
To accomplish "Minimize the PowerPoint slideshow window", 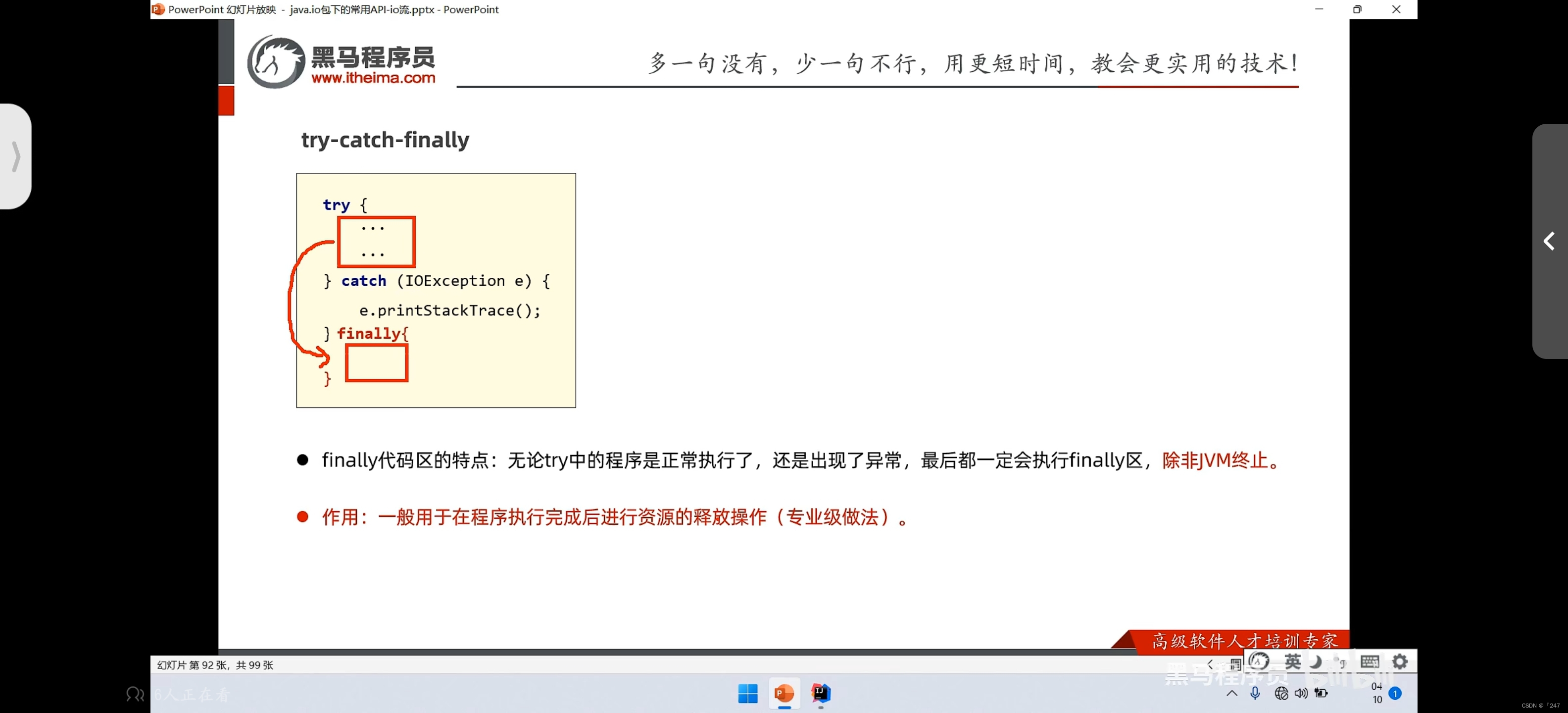I will click(x=1319, y=9).
